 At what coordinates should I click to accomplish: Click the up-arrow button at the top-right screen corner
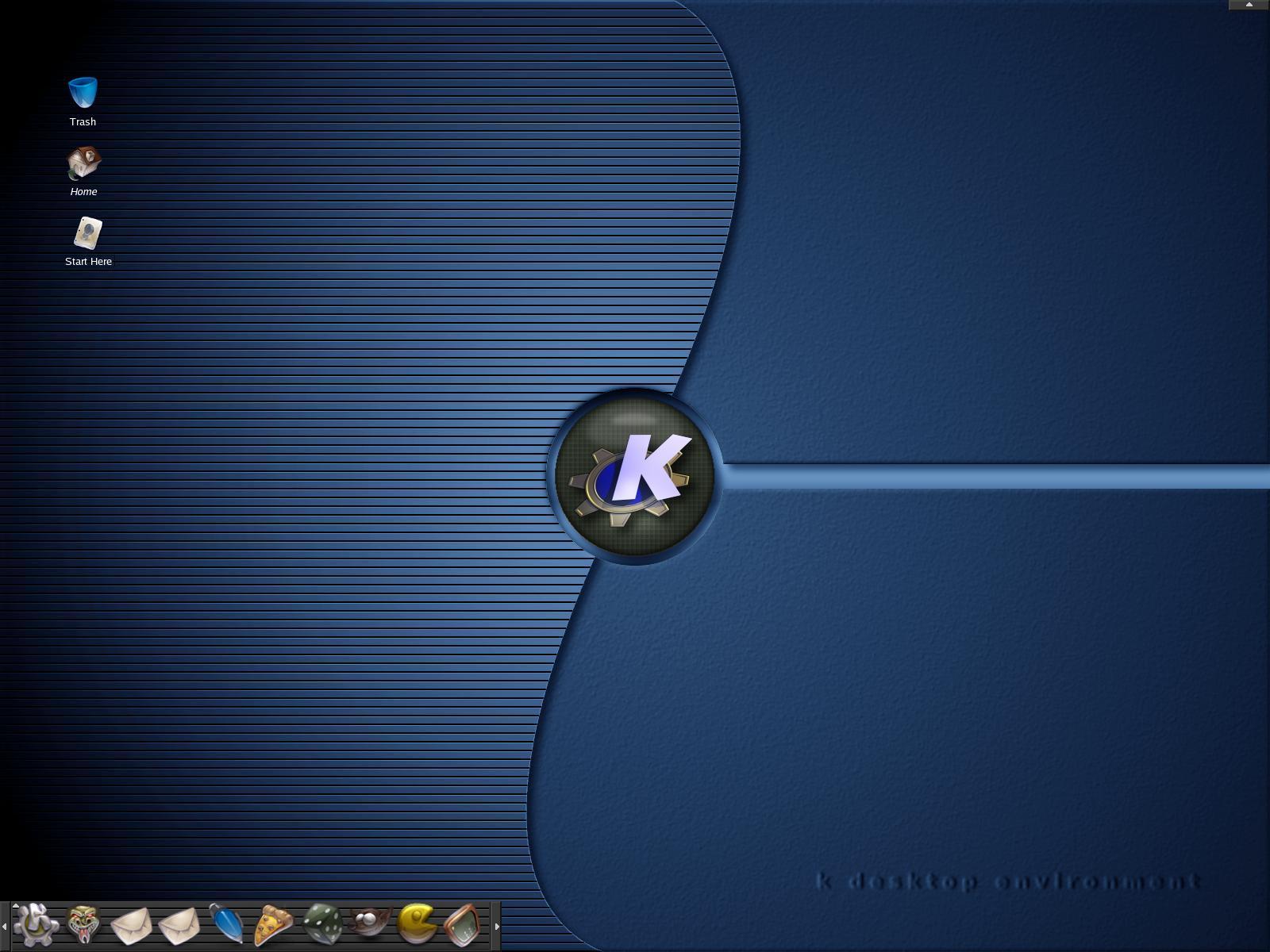point(1249,5)
